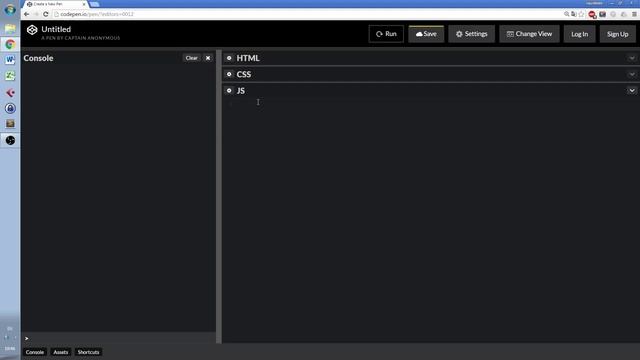Open the black circular taskbar app

10,140
